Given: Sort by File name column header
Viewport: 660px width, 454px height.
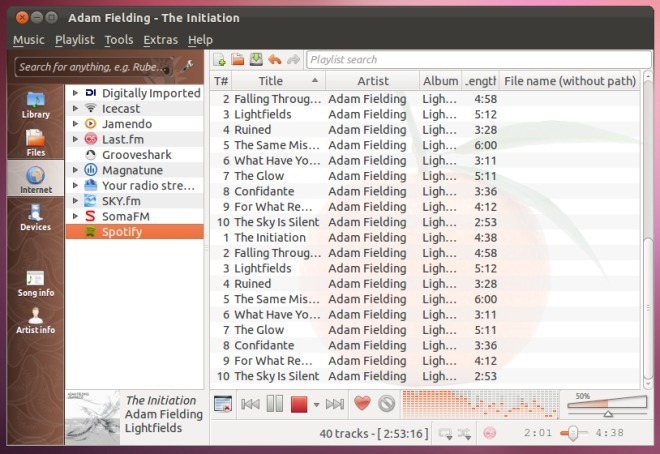Looking at the screenshot, I should click(570, 81).
